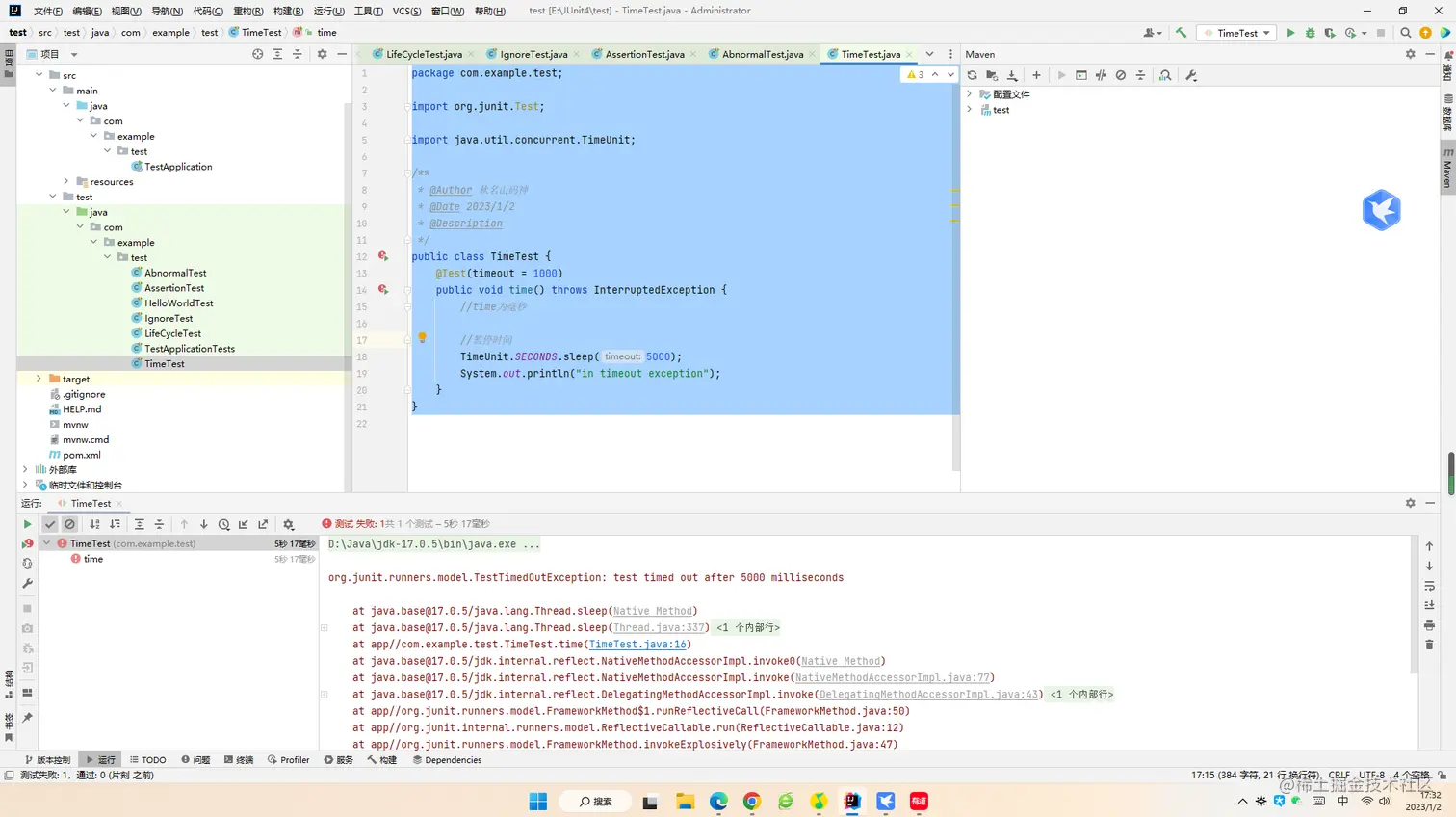Toggle Maven skip tests mode
Viewport: 1456px width, 817px height.
point(1121,75)
